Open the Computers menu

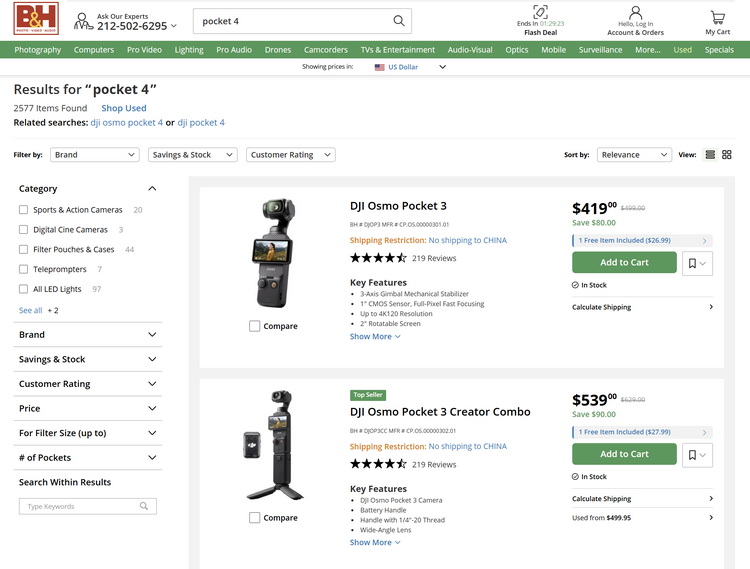click(x=94, y=50)
